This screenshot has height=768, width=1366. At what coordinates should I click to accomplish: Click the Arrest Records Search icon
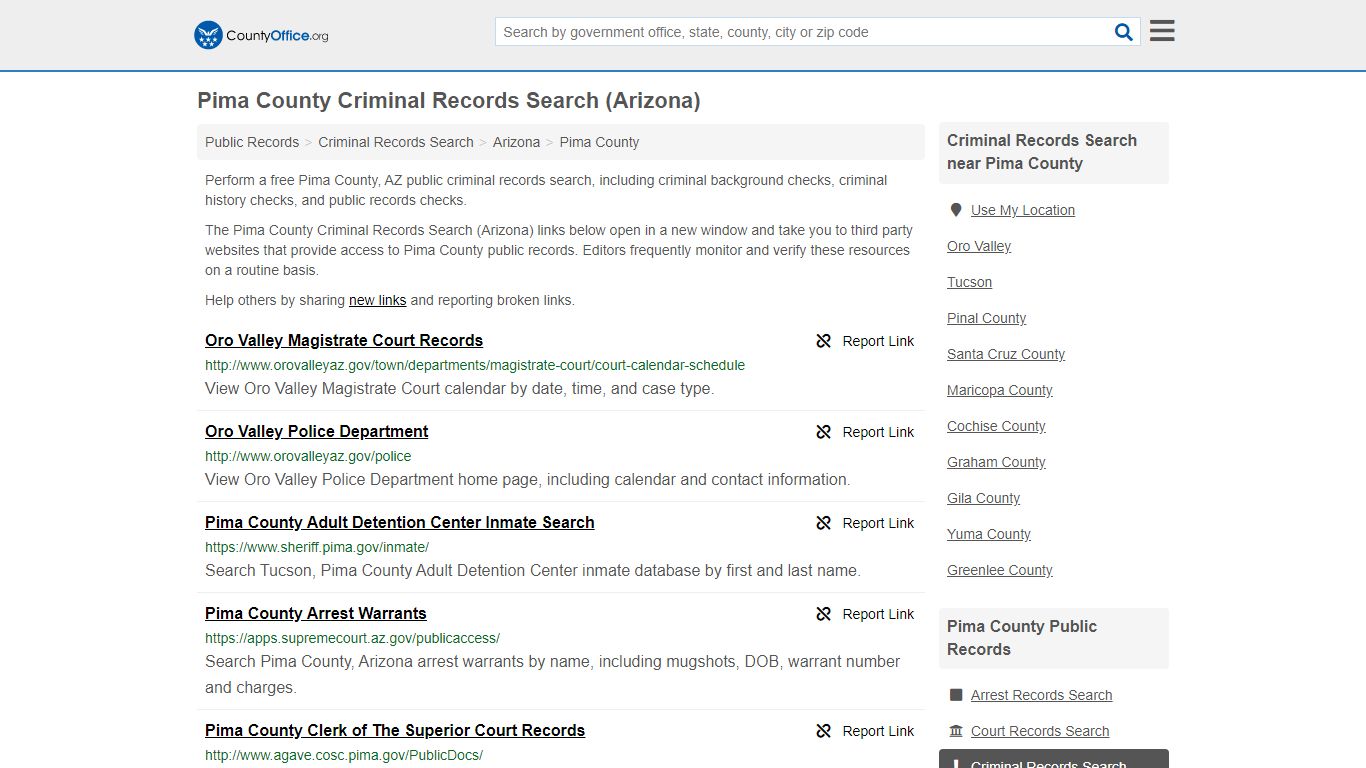[956, 695]
